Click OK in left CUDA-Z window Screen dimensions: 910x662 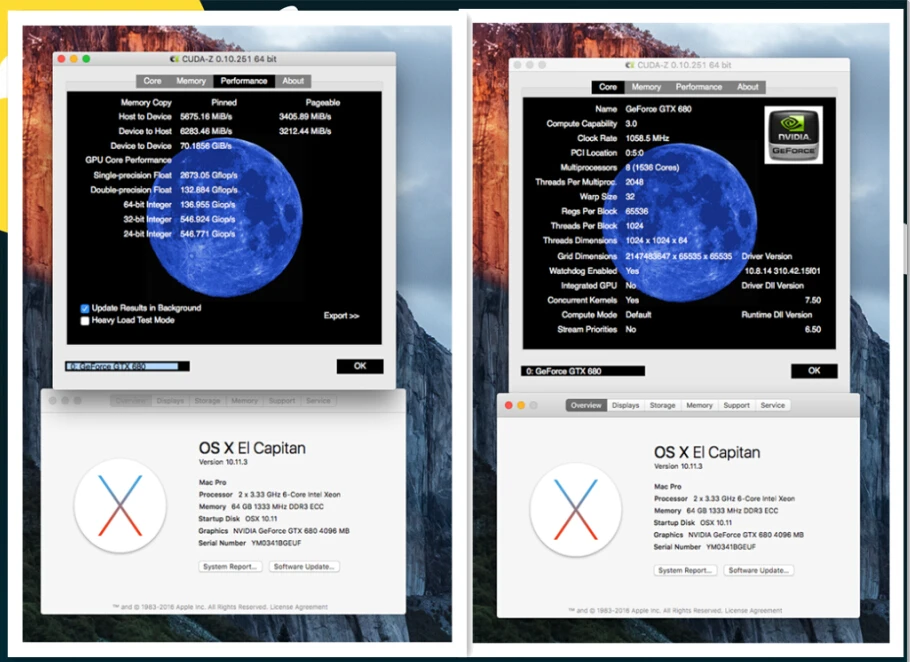coord(360,366)
